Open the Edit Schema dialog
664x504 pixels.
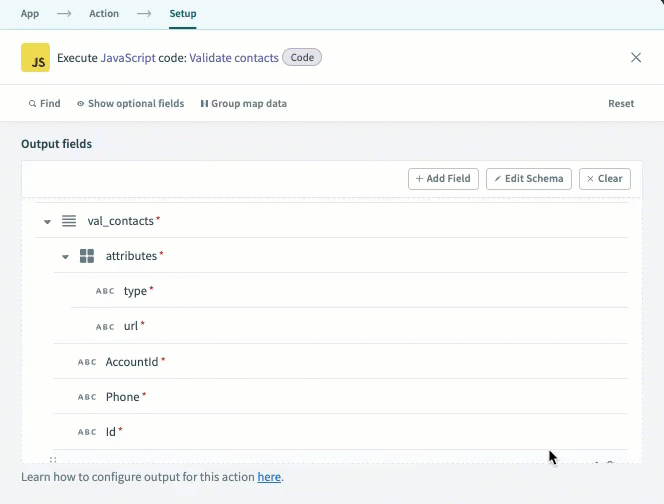coord(529,179)
